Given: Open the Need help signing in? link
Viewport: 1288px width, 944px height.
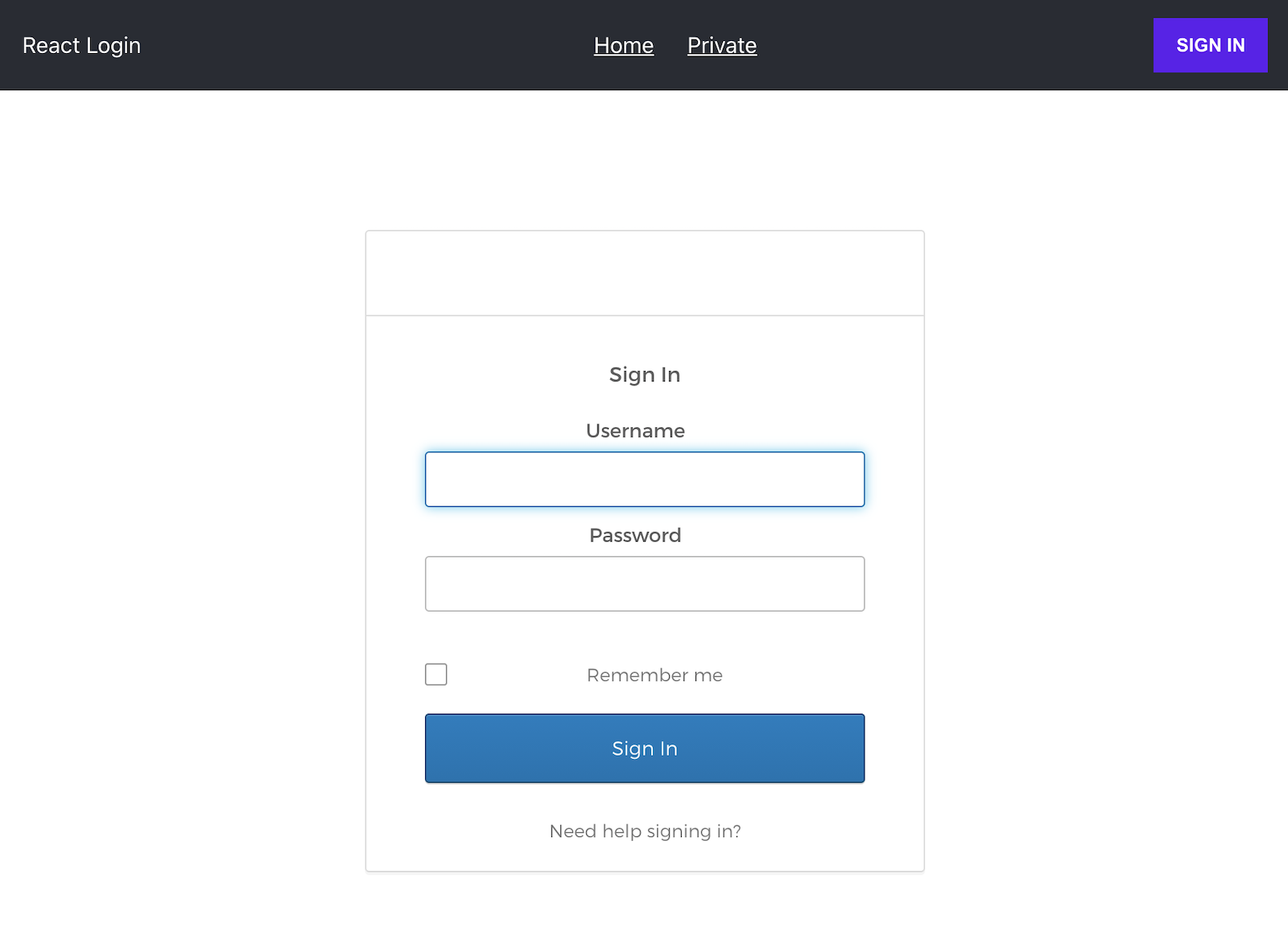Looking at the screenshot, I should 644,831.
